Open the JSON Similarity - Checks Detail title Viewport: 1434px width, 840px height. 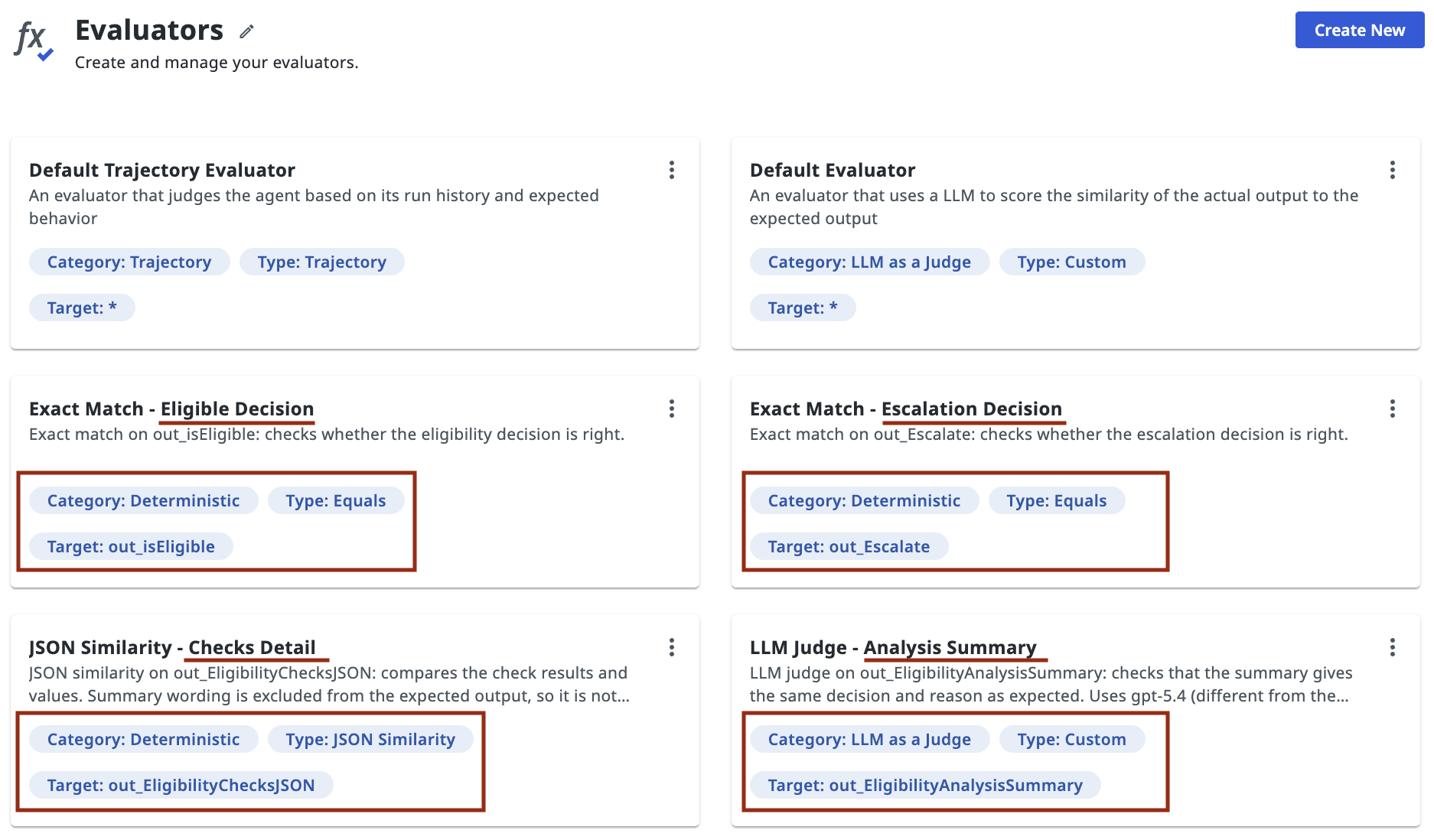[172, 647]
